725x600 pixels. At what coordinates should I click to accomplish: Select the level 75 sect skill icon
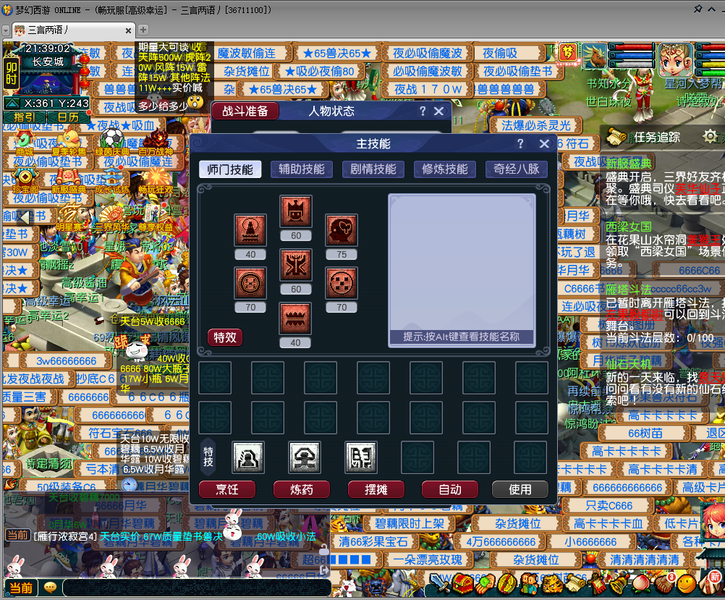[x=341, y=230]
